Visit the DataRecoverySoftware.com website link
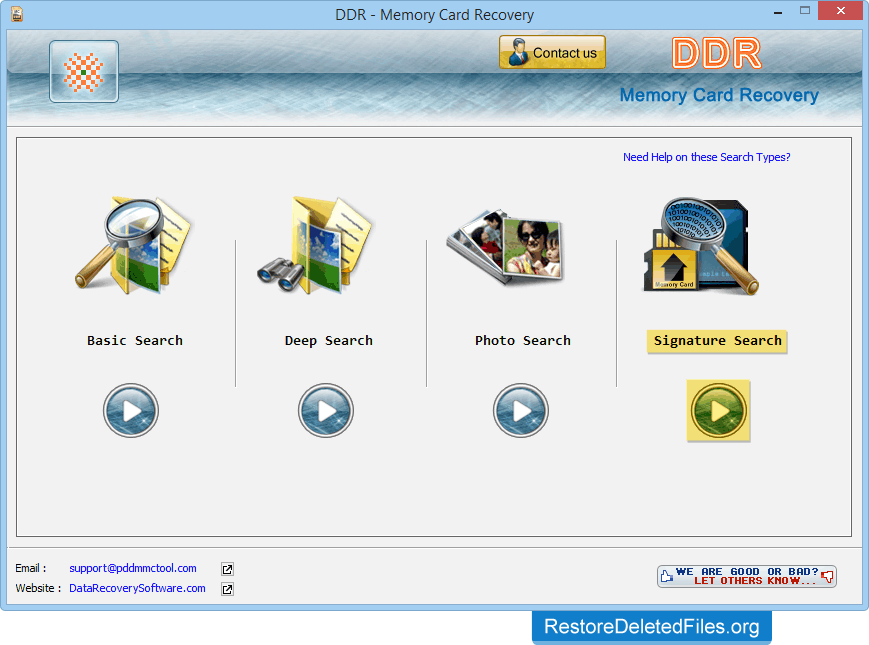The image size is (869, 645). tap(137, 588)
